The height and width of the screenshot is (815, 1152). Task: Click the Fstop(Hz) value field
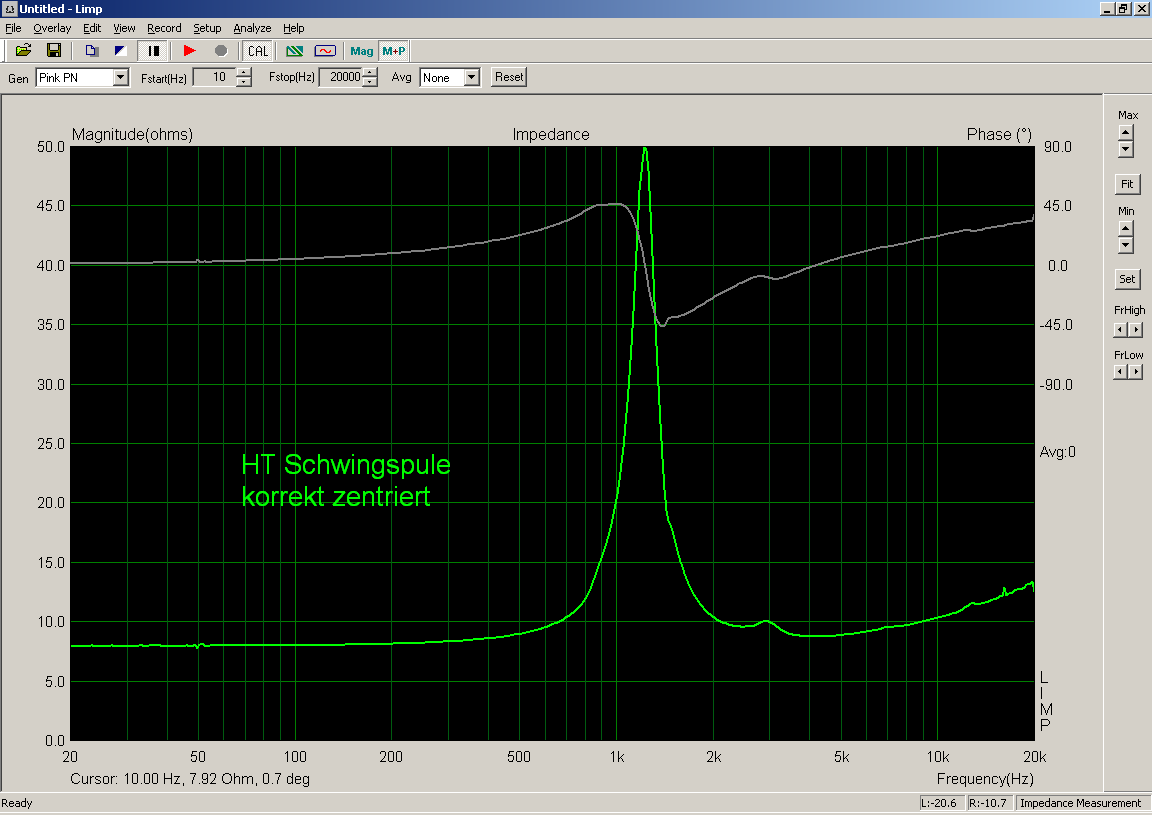pos(340,77)
